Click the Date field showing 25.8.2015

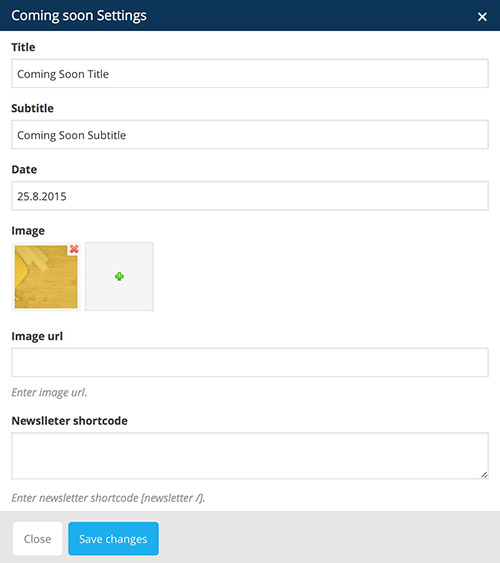click(x=250, y=196)
